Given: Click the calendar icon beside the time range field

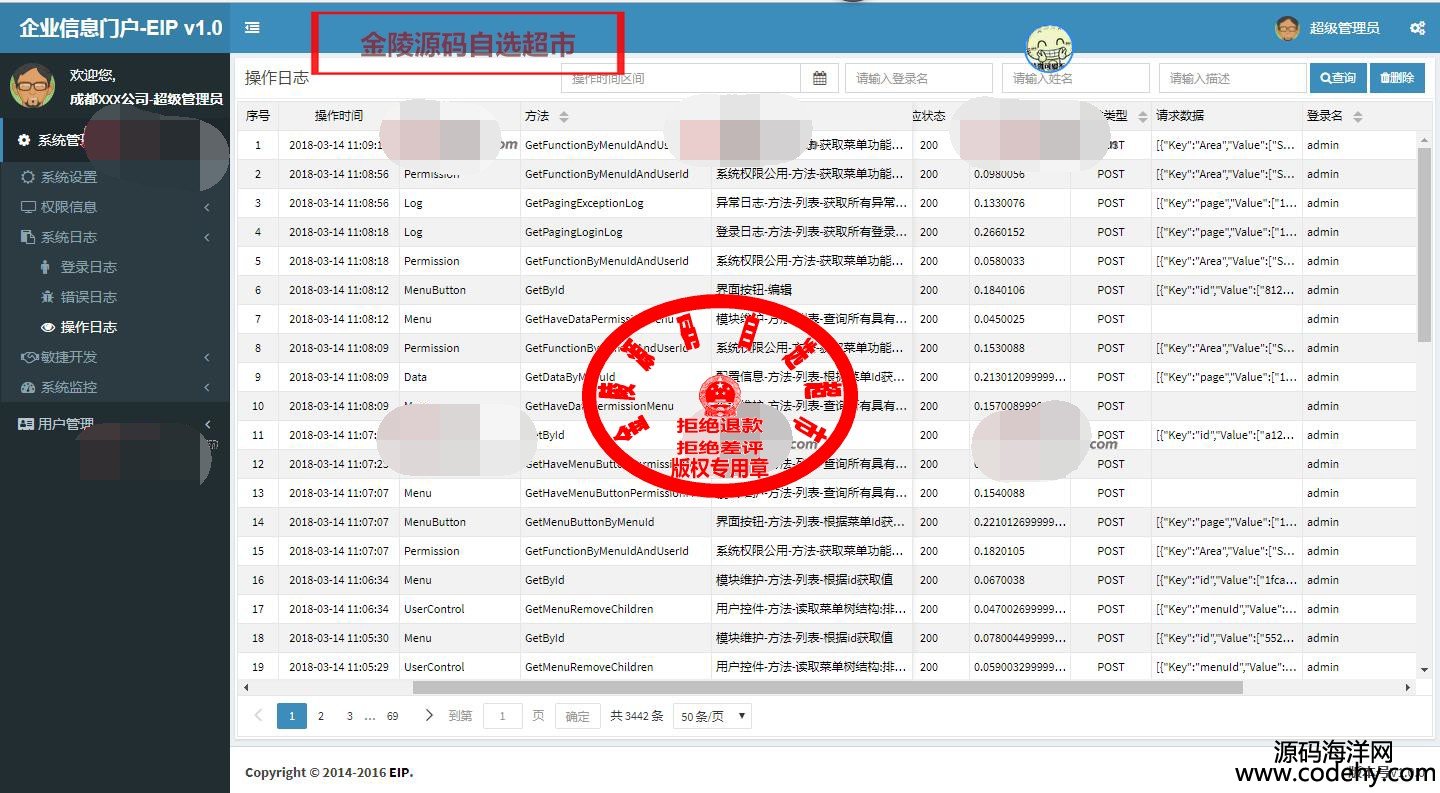Looking at the screenshot, I should click(819, 78).
